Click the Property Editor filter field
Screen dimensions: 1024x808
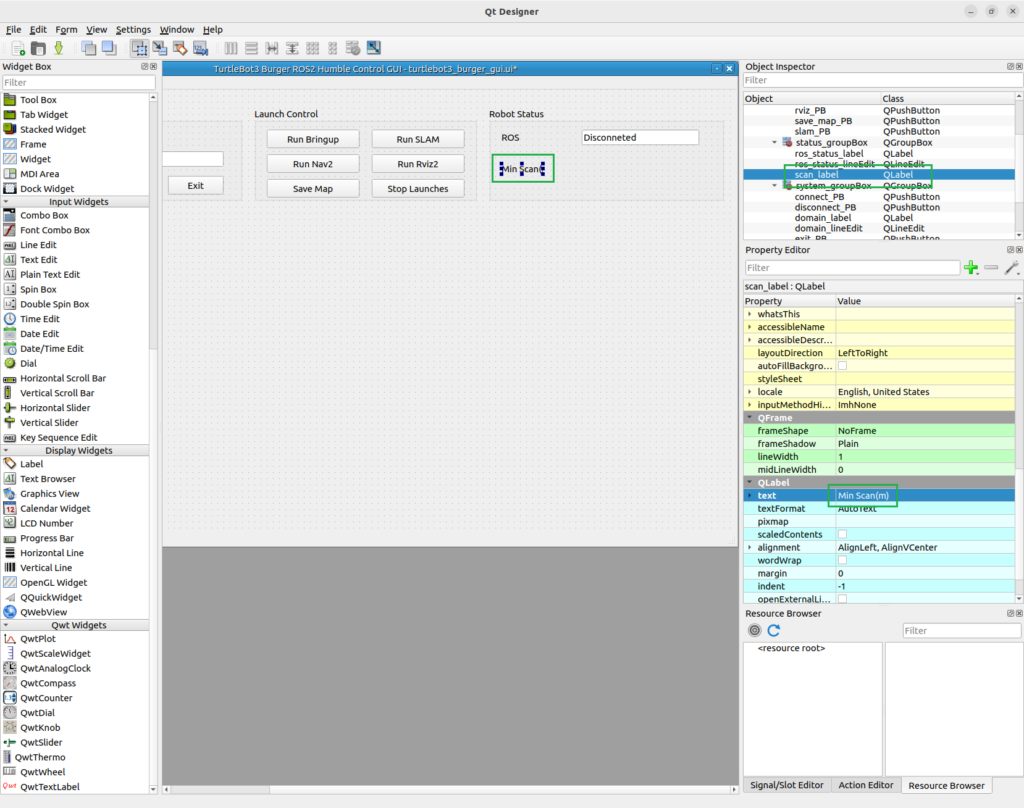852,268
